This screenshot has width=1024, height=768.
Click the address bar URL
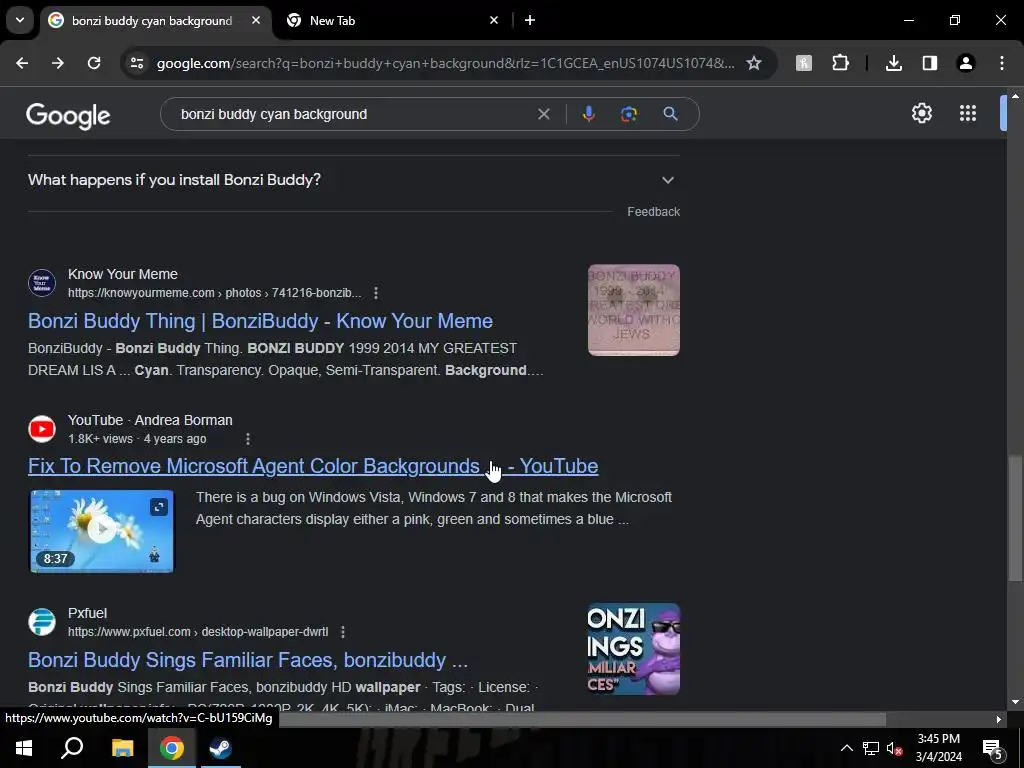pos(445,63)
